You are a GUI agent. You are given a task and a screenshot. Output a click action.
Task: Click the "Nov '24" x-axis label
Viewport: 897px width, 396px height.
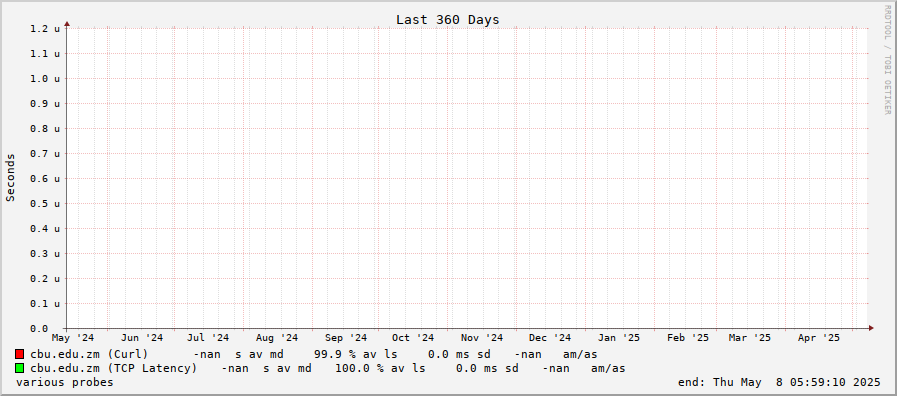pyautogui.click(x=482, y=338)
